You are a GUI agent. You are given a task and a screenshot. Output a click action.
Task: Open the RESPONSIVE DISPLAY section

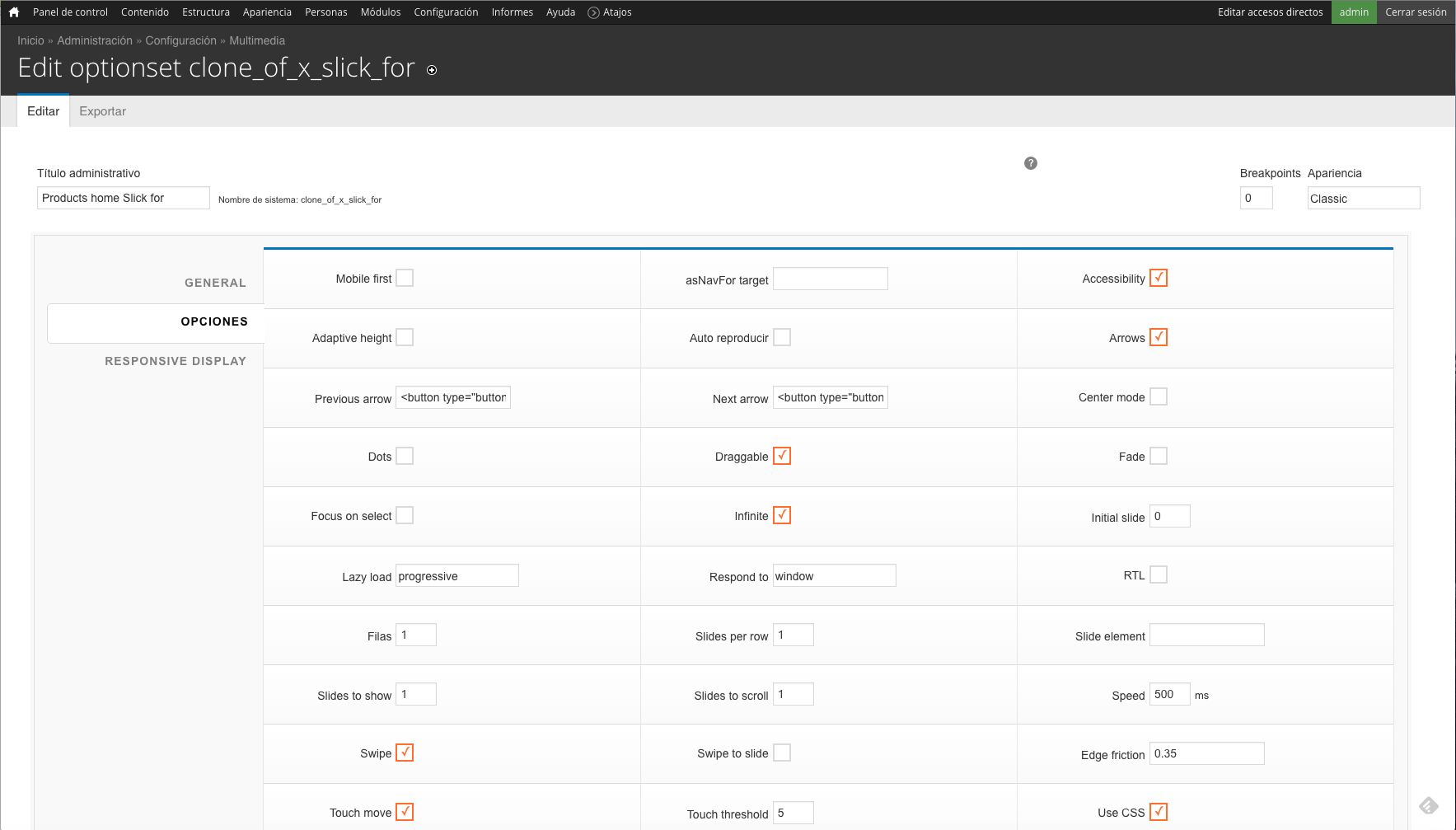click(x=176, y=361)
